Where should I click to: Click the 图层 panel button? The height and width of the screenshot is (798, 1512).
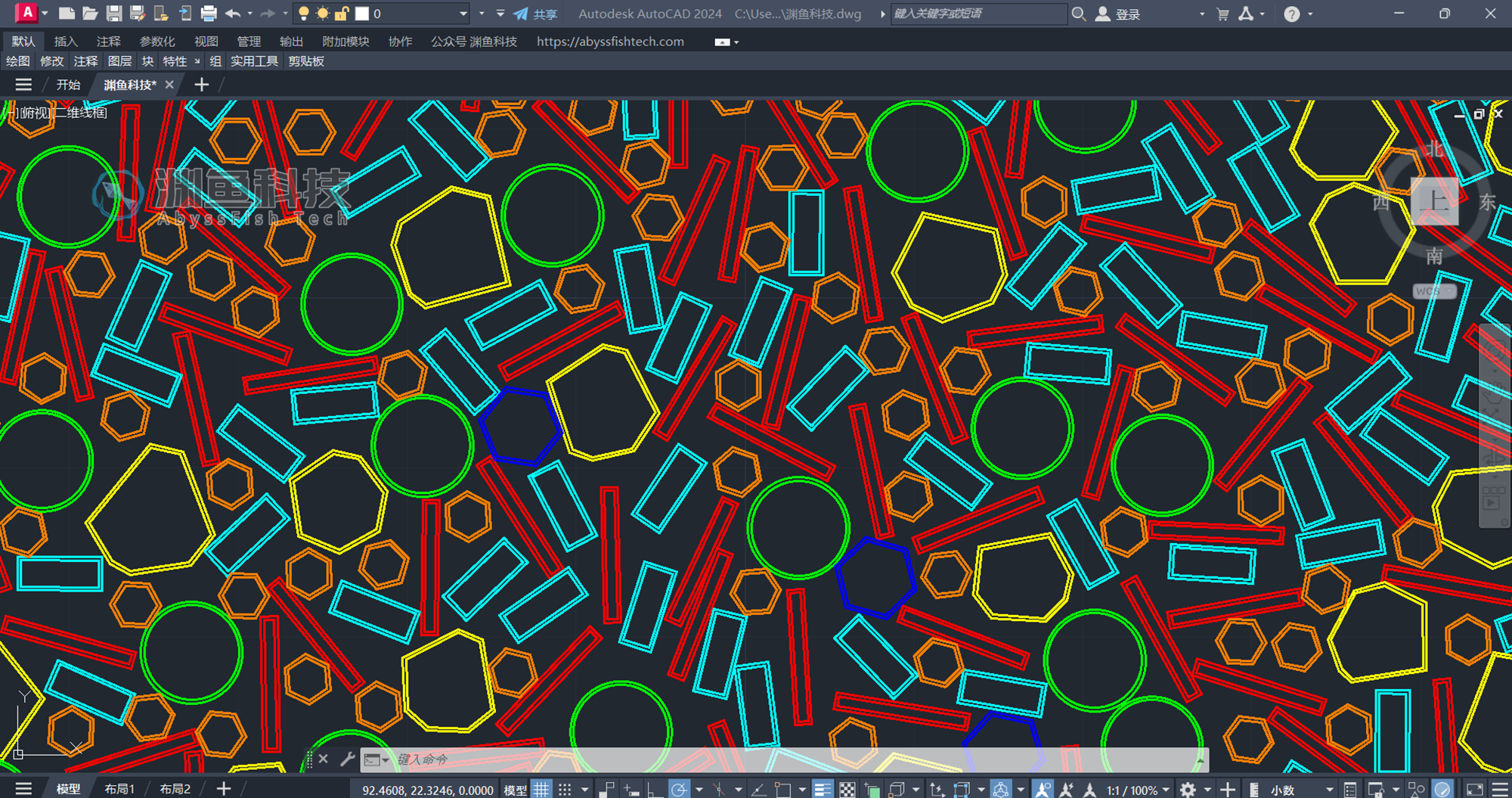(119, 61)
